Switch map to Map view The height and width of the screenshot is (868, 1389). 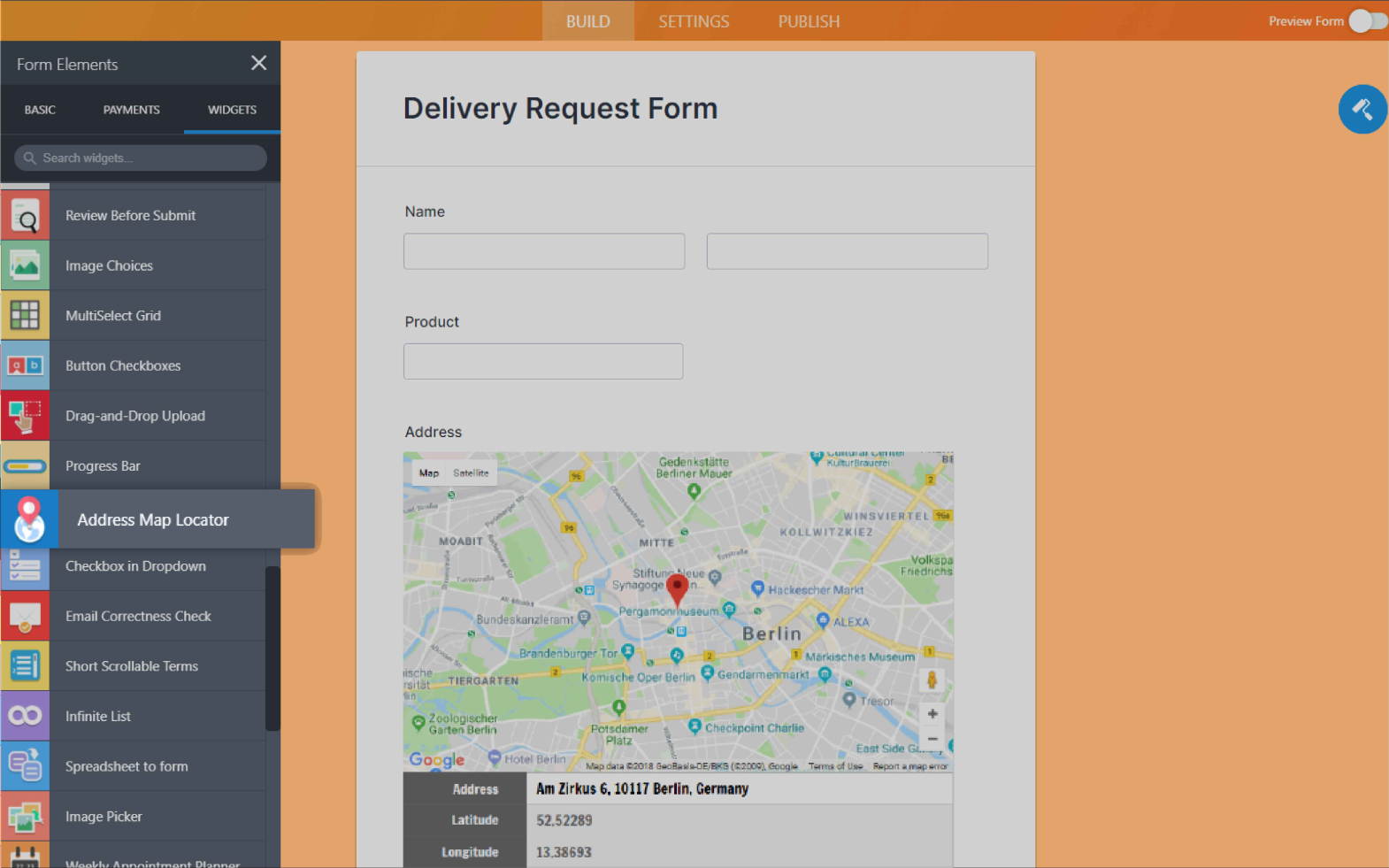point(429,473)
